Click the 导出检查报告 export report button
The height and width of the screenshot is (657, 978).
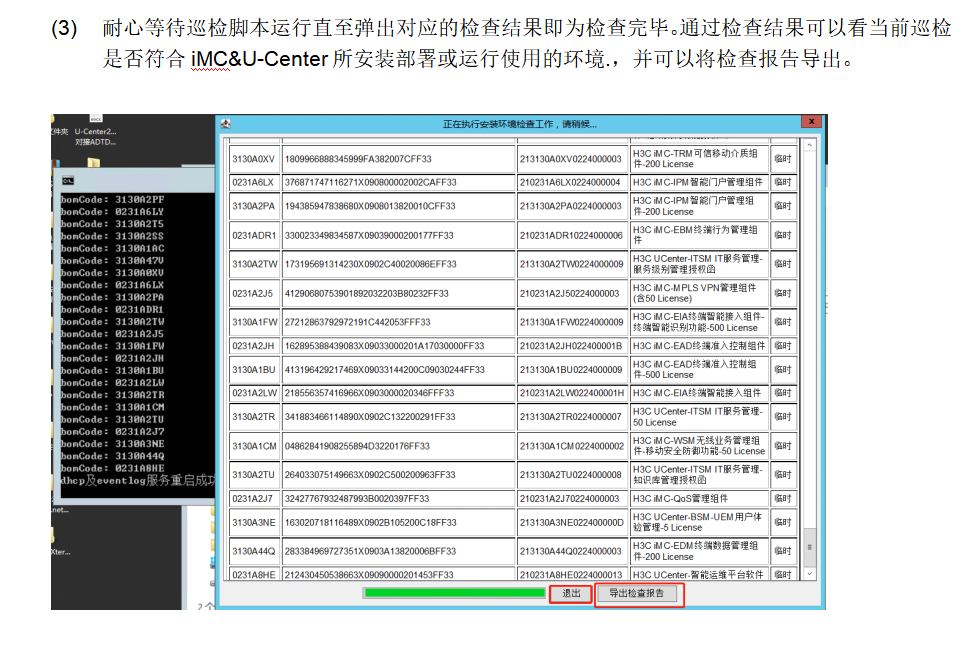[x=636, y=593]
